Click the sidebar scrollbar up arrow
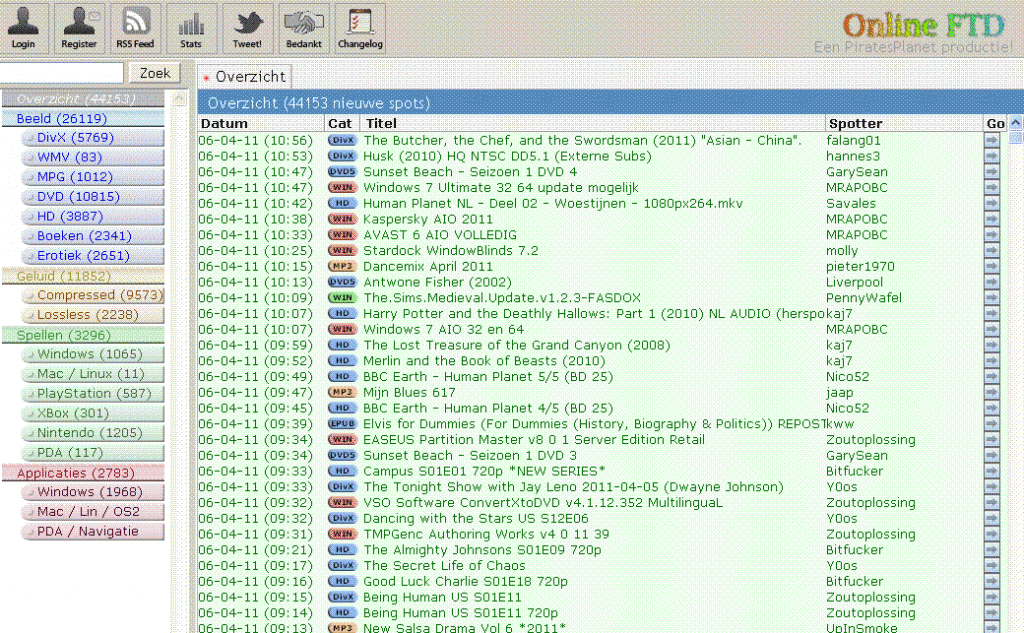The height and width of the screenshot is (633, 1024). [179, 99]
